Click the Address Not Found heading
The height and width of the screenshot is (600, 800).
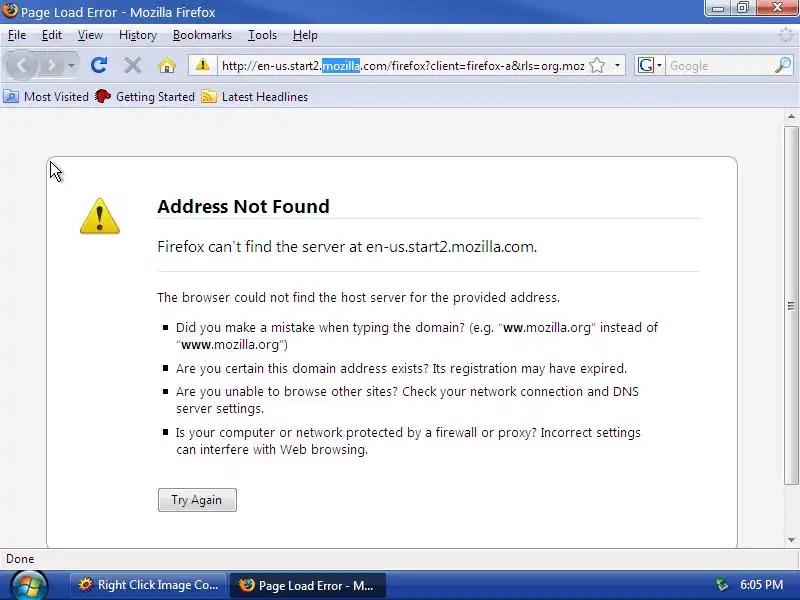pos(243,207)
